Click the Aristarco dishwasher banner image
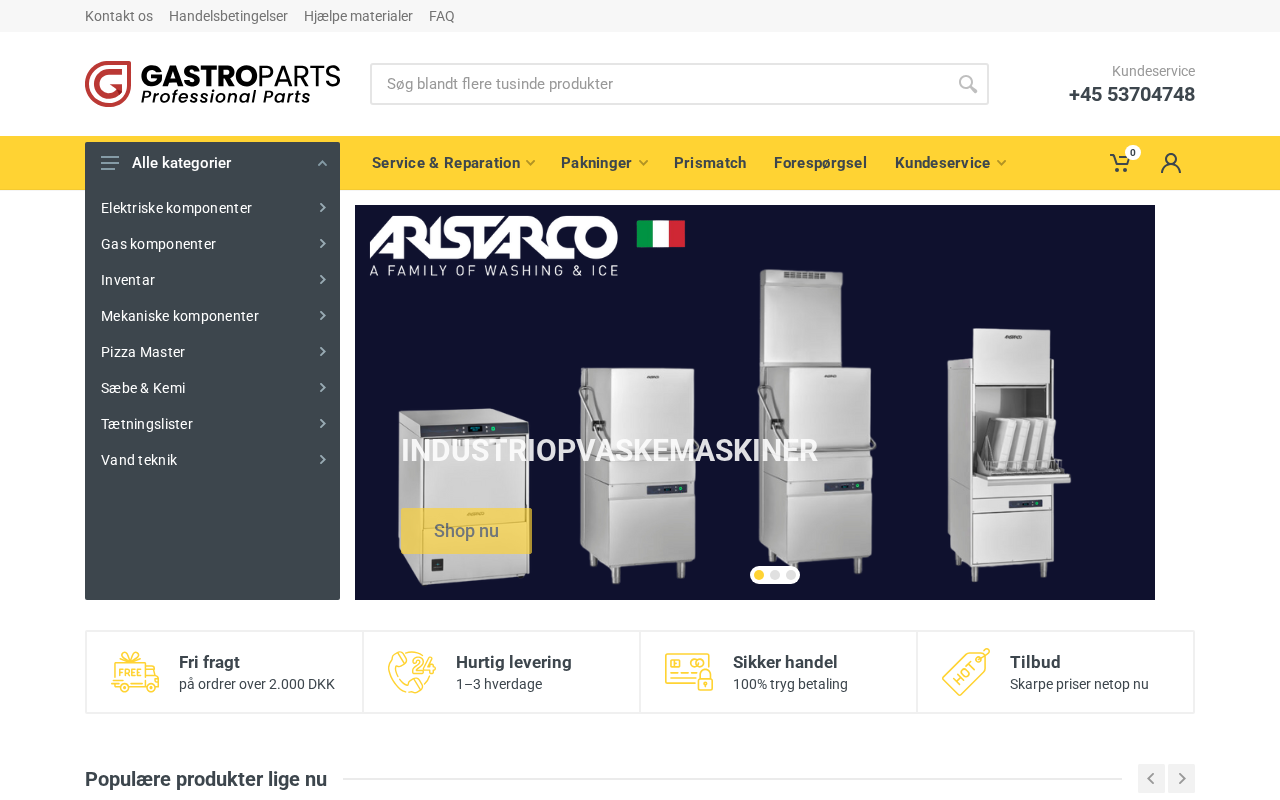 pyautogui.click(x=755, y=402)
